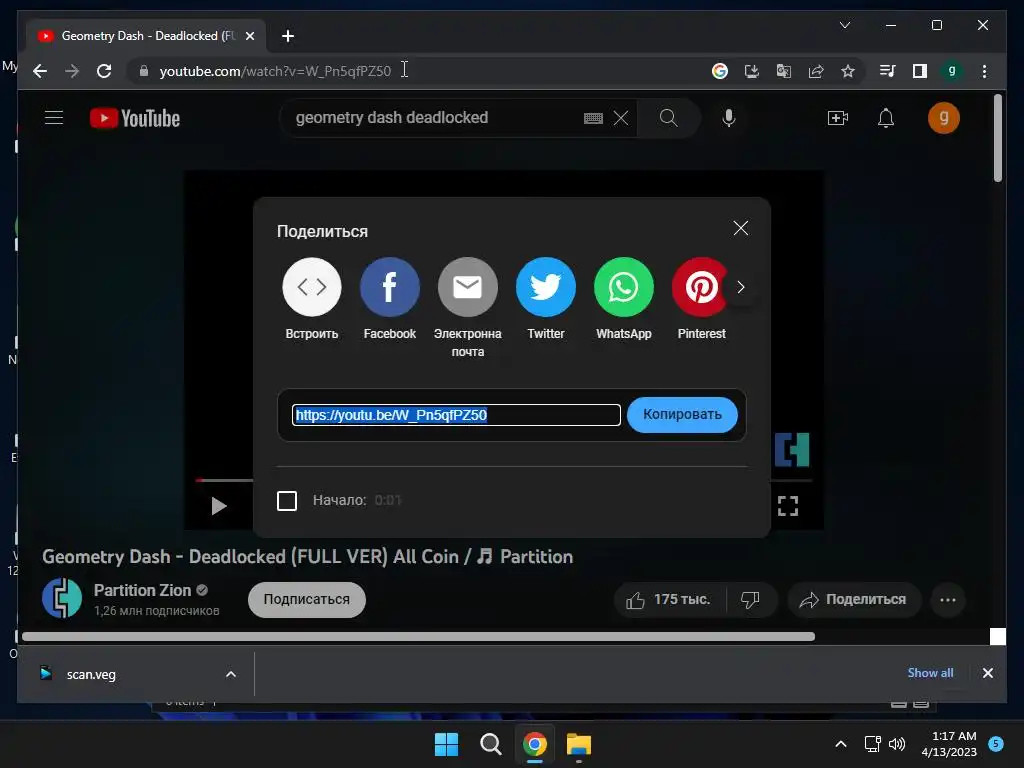Open the volume tray icon
The height and width of the screenshot is (768, 1024).
tap(897, 744)
